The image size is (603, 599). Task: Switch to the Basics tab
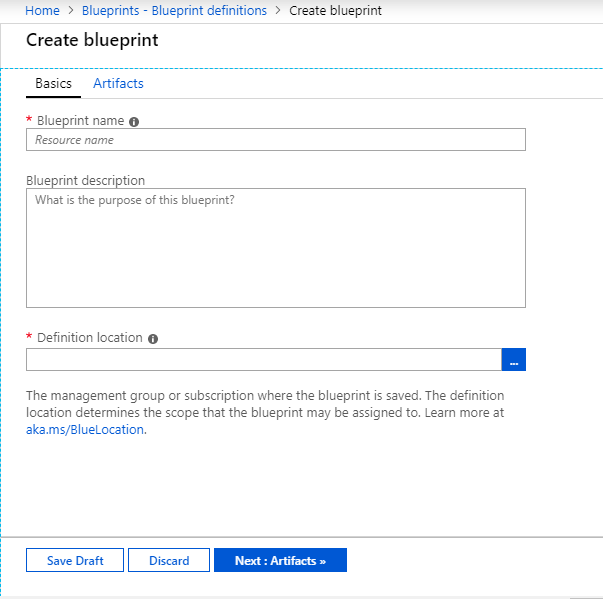pos(53,84)
